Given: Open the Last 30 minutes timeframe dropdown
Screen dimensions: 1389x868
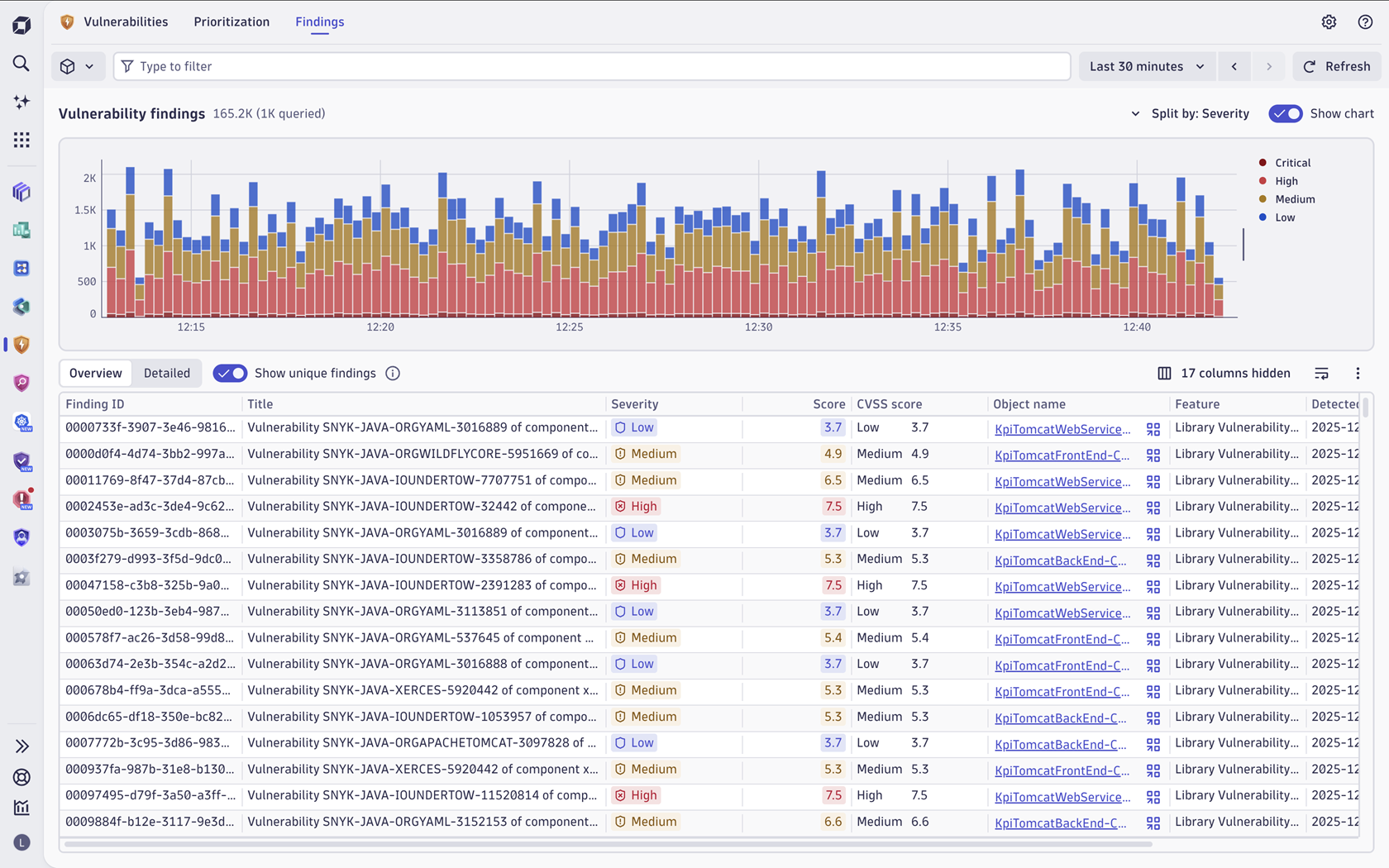Looking at the screenshot, I should pyautogui.click(x=1146, y=66).
